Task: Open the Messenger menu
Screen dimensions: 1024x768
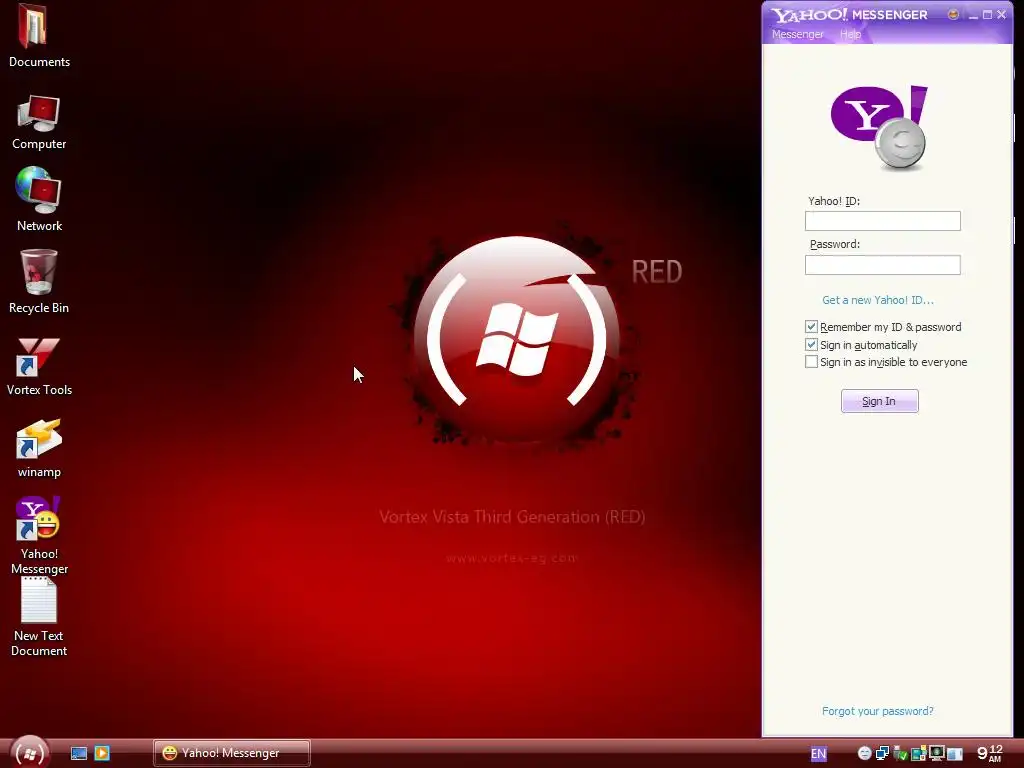Action: click(797, 34)
